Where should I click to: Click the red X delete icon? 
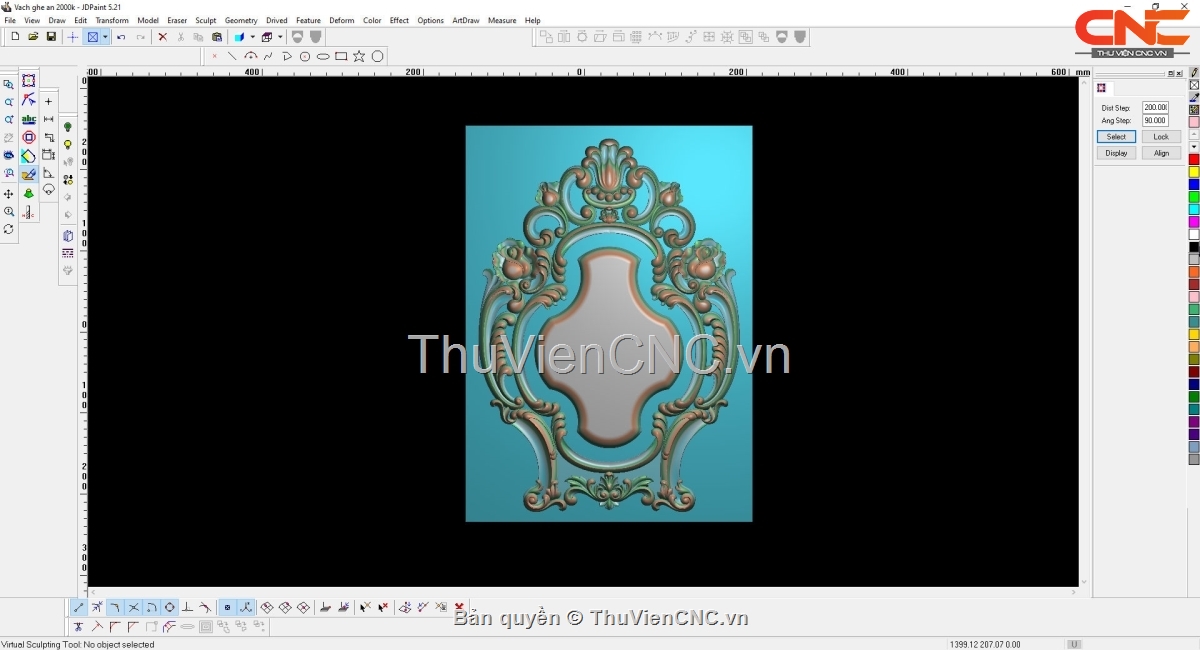(163, 37)
